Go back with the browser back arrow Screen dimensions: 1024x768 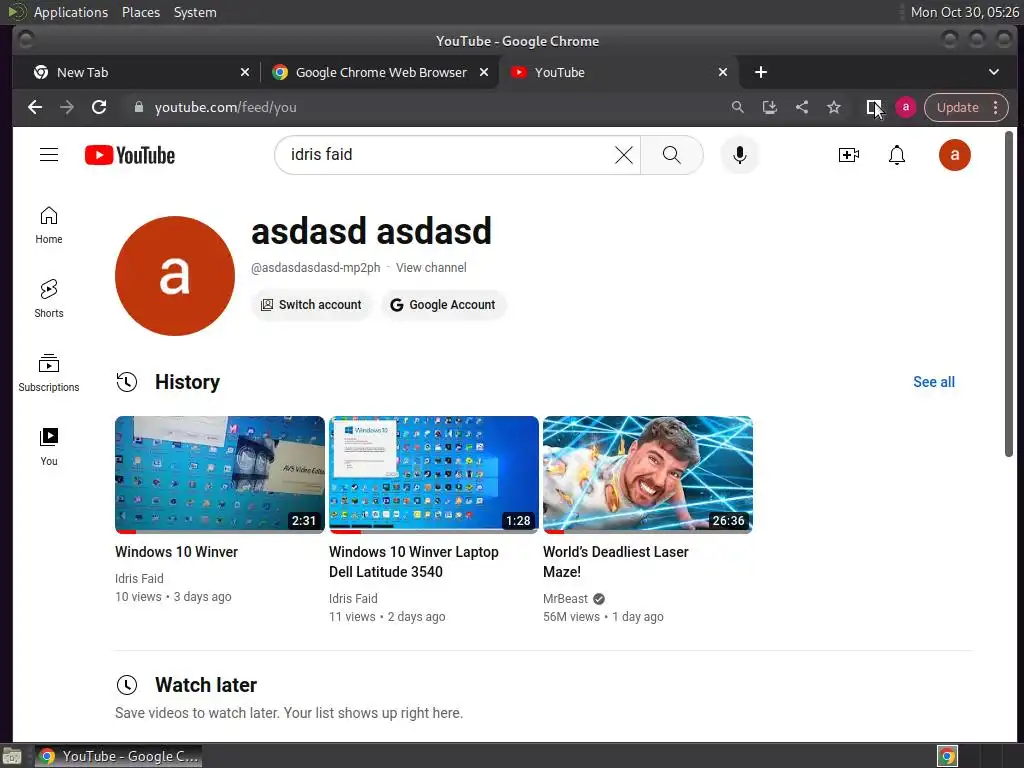click(x=35, y=107)
